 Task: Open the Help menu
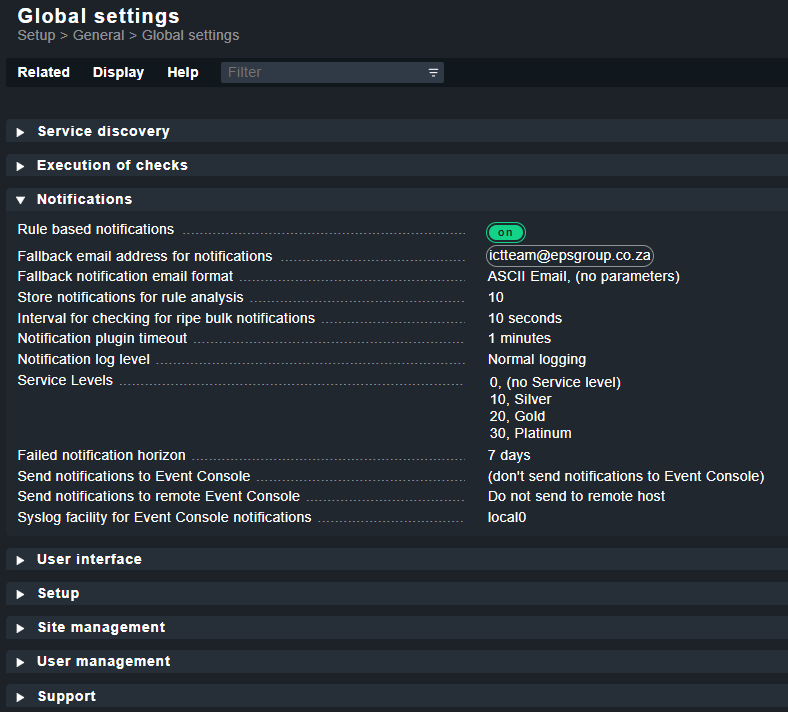point(183,72)
